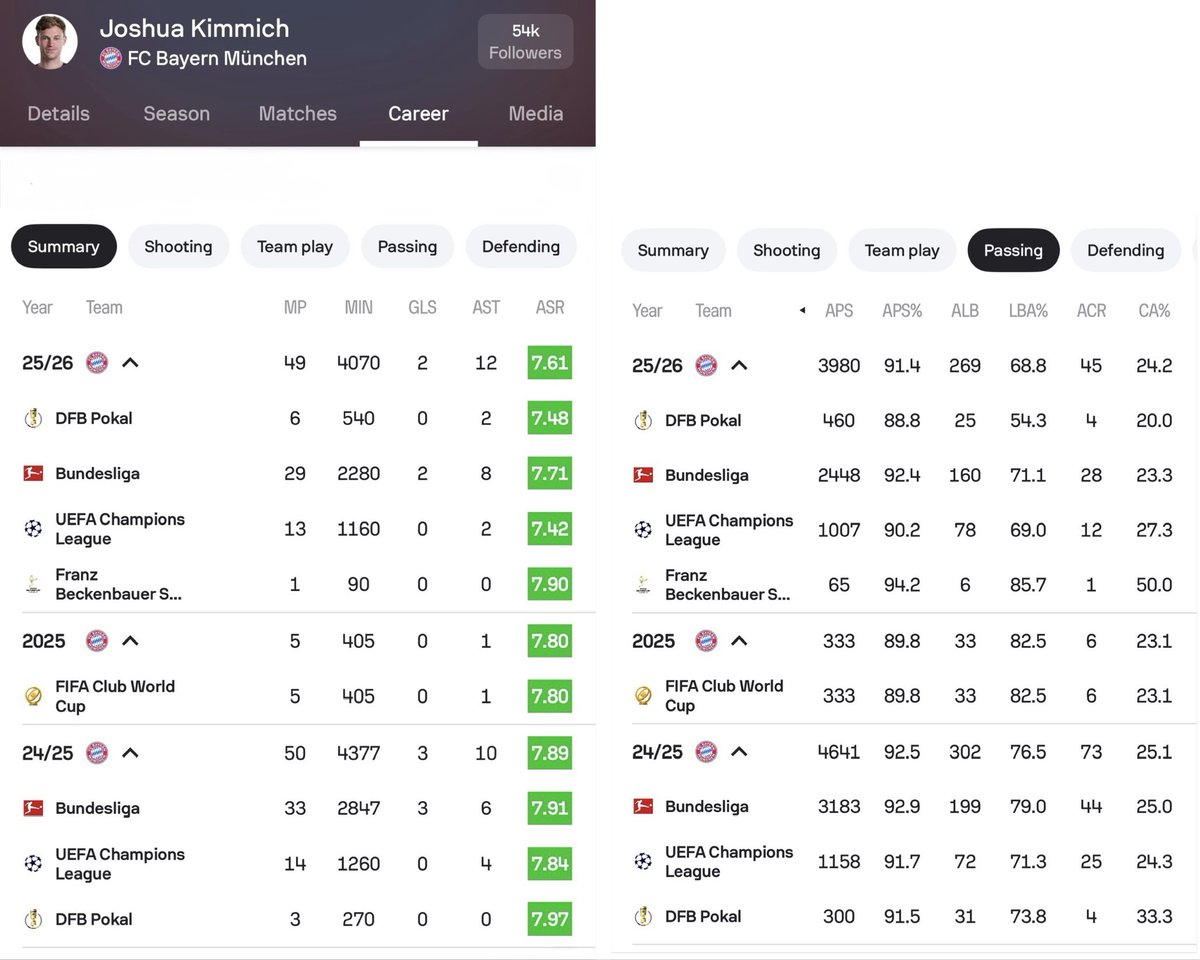Click the MIN column header
This screenshot has width=1200, height=960.
358,307
